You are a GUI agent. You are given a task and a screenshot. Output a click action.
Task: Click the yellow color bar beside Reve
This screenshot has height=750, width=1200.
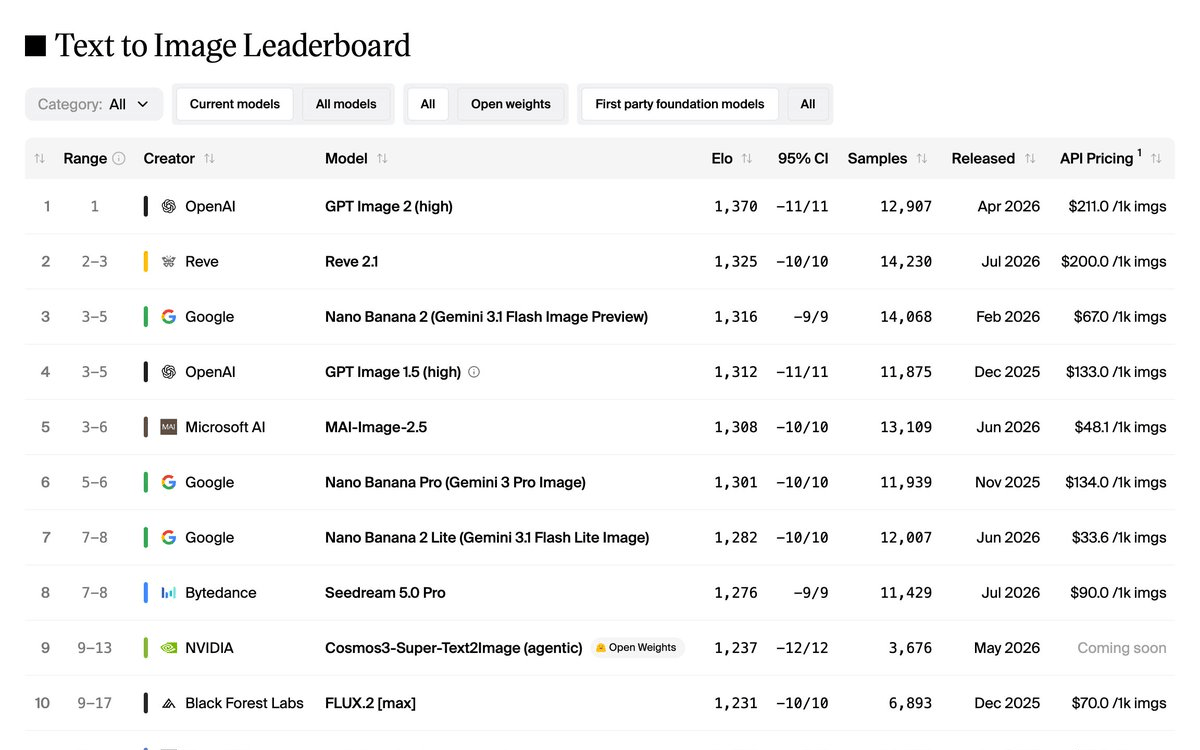pyautogui.click(x=146, y=262)
